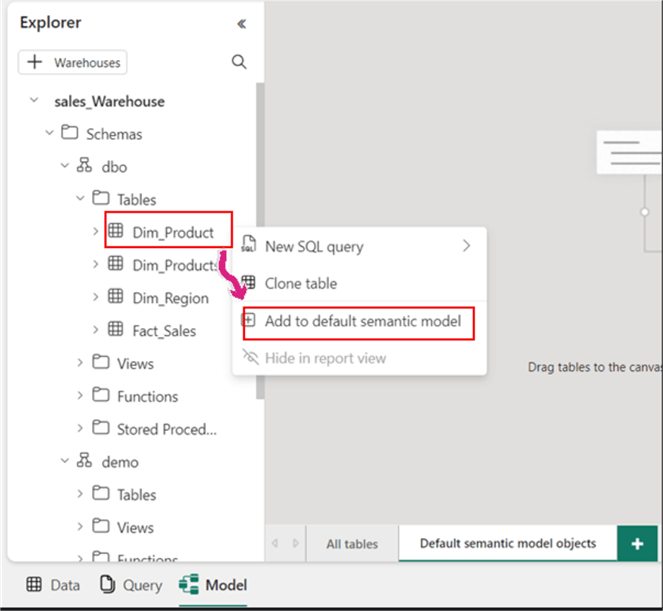Click the Dim_Products table grid icon
663x611 pixels.
[115, 263]
